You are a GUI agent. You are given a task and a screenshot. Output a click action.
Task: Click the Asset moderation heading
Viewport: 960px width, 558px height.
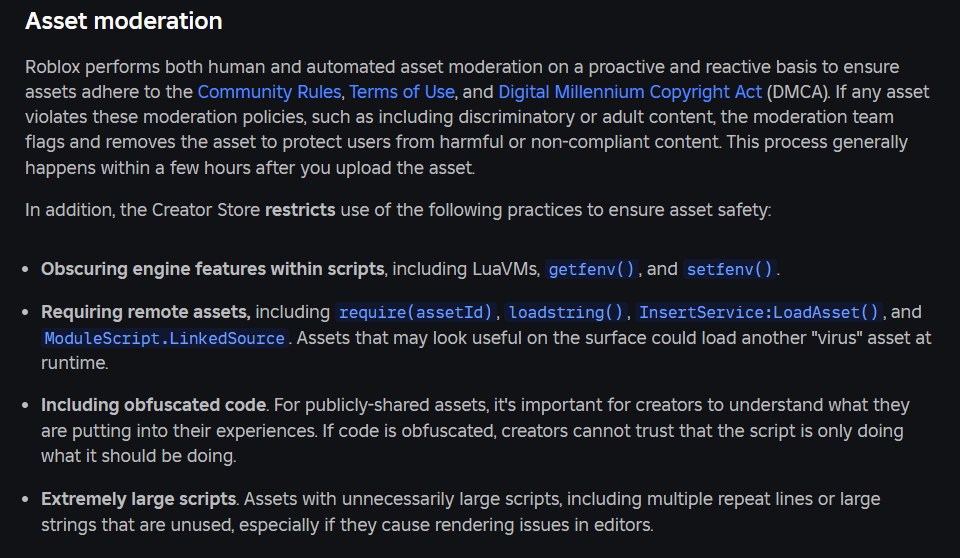click(x=124, y=21)
